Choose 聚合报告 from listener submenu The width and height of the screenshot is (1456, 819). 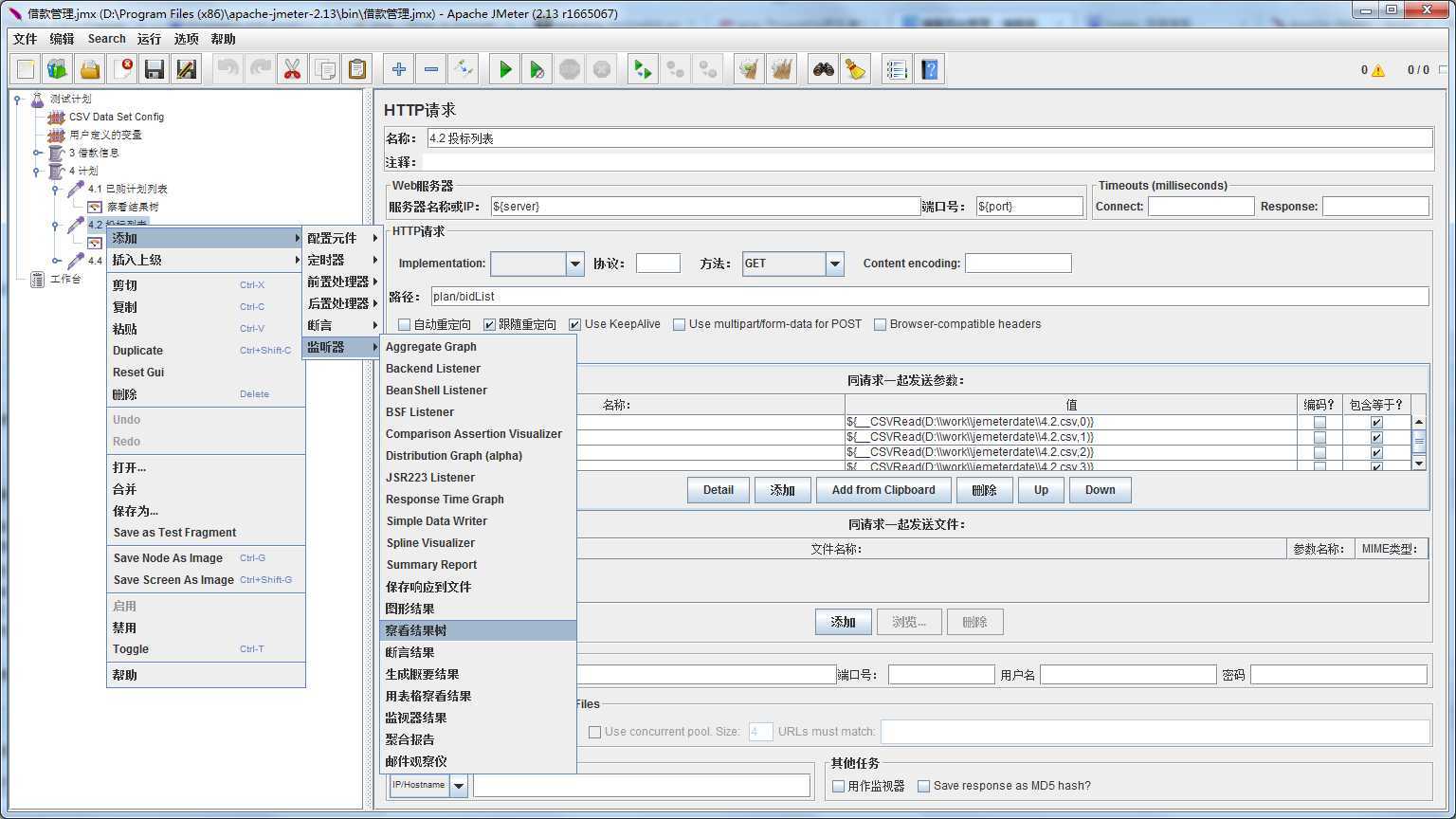coord(478,739)
